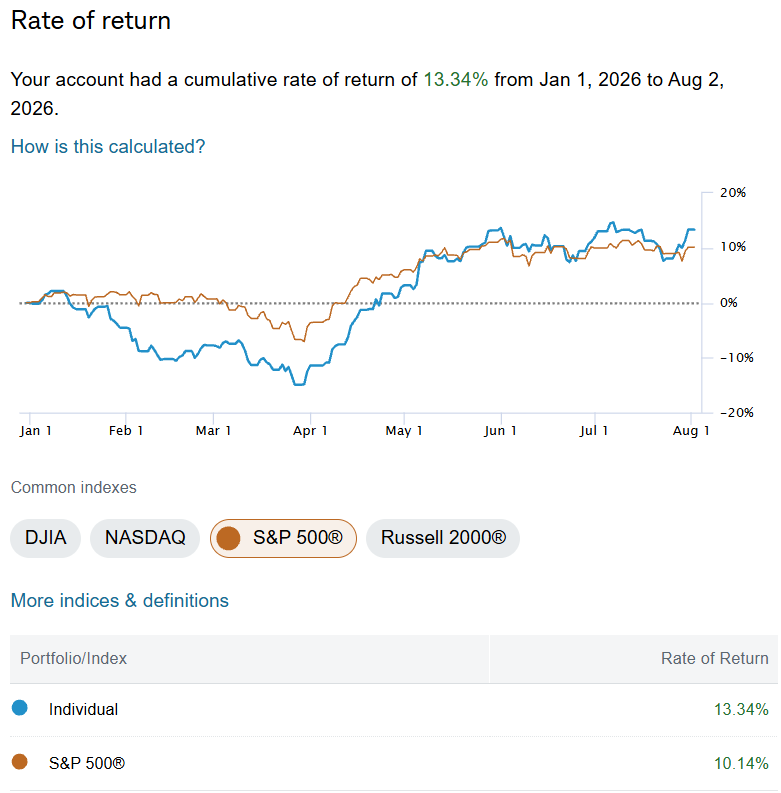Click the 20% y-axis label

coord(733,193)
